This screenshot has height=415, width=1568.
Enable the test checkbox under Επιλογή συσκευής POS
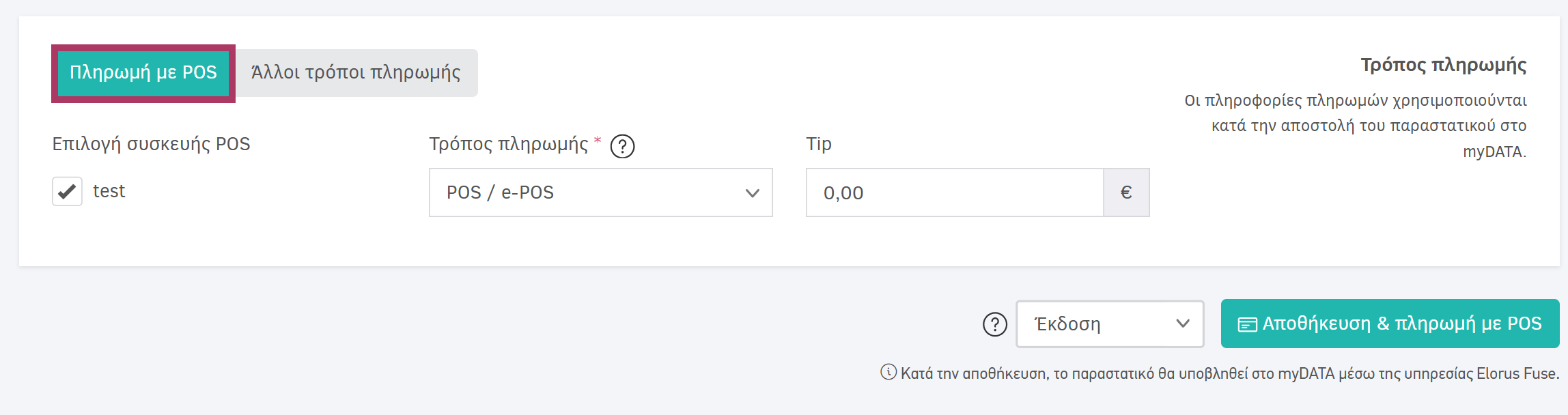pos(66,191)
